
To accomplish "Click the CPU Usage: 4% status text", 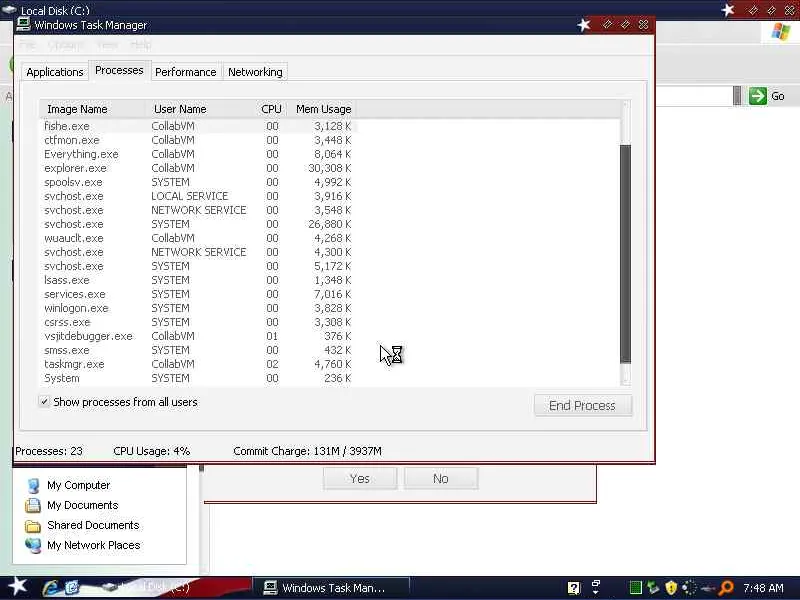I will 152,451.
